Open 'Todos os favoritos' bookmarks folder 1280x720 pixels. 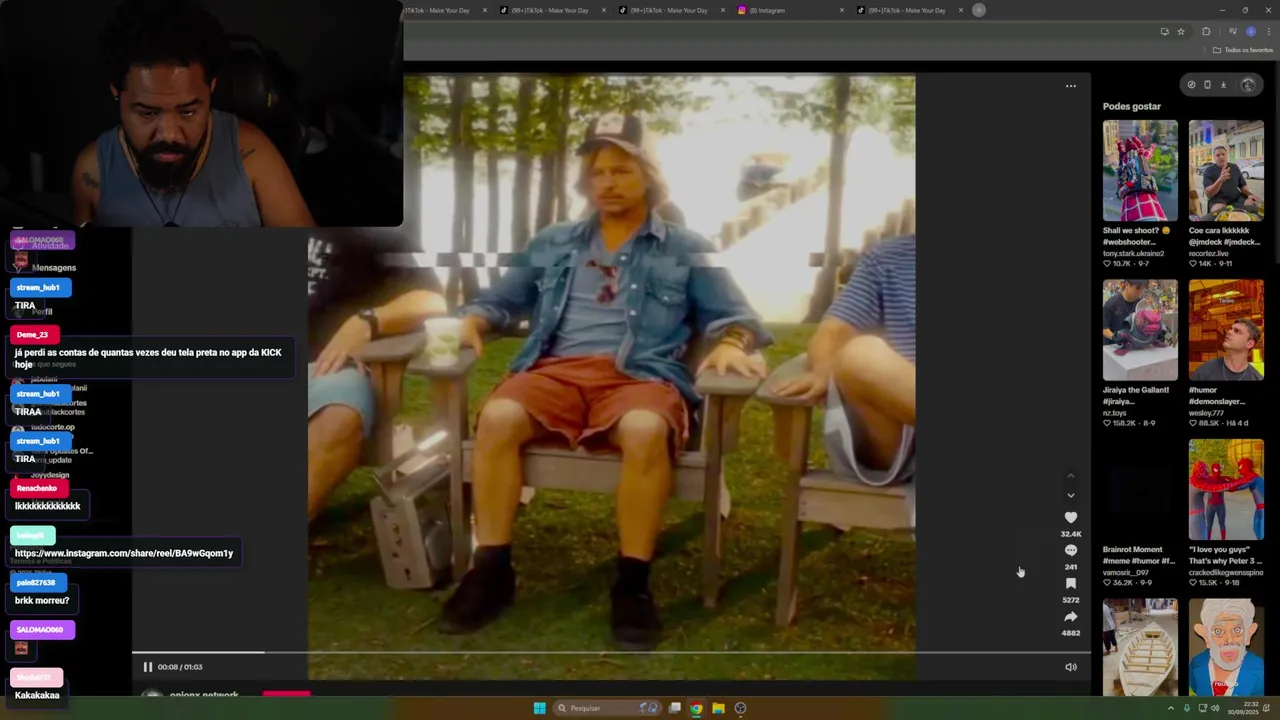pyautogui.click(x=1243, y=50)
